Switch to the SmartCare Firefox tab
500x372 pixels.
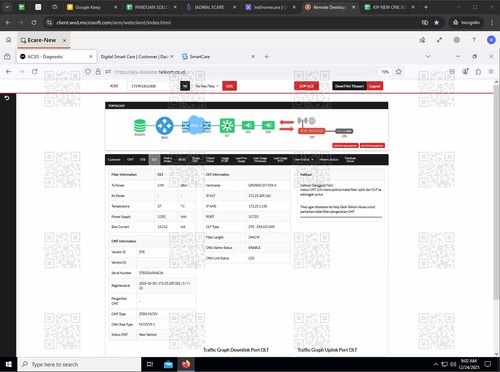coord(218,57)
